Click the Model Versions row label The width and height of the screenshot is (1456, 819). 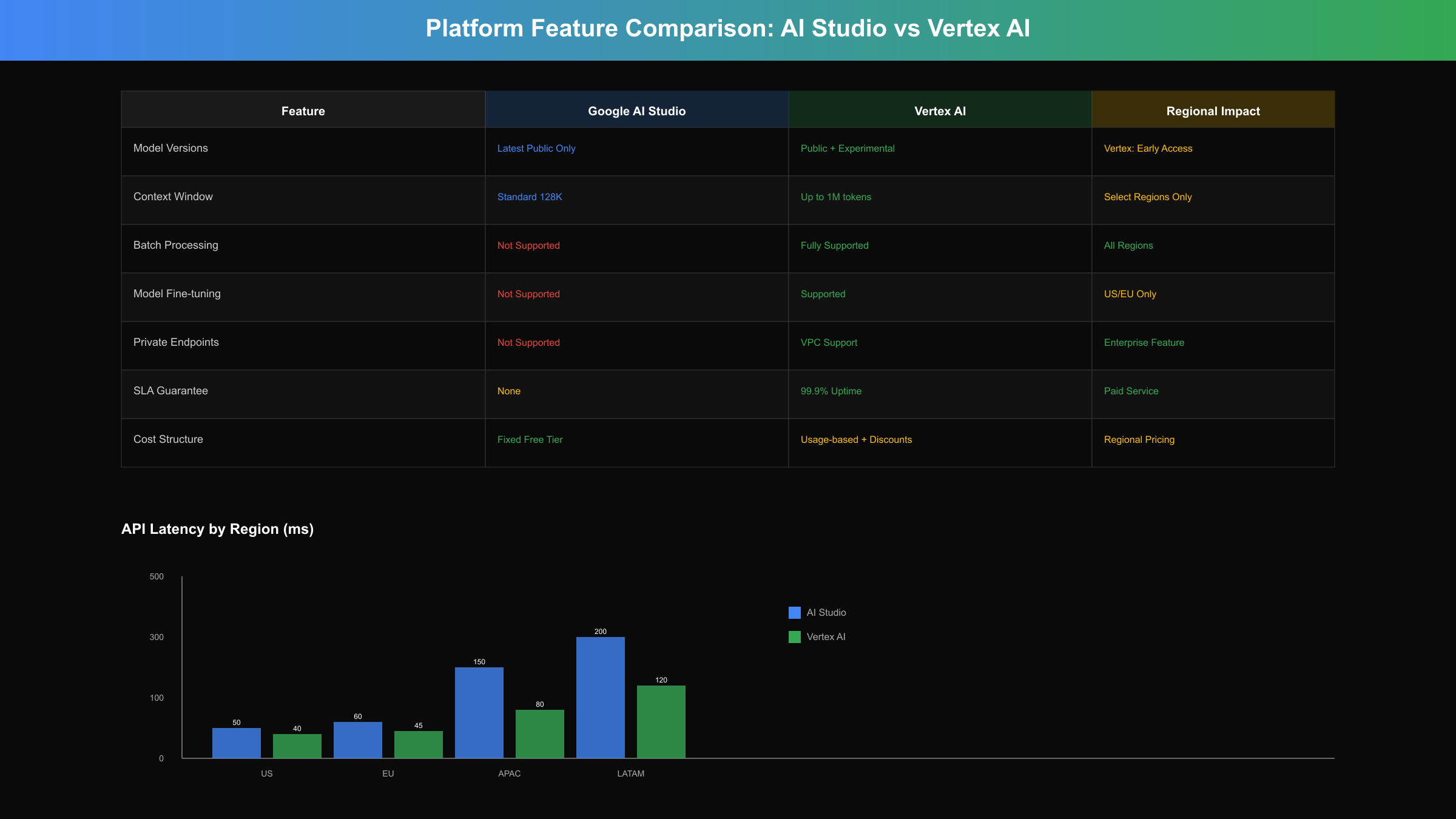(x=170, y=148)
